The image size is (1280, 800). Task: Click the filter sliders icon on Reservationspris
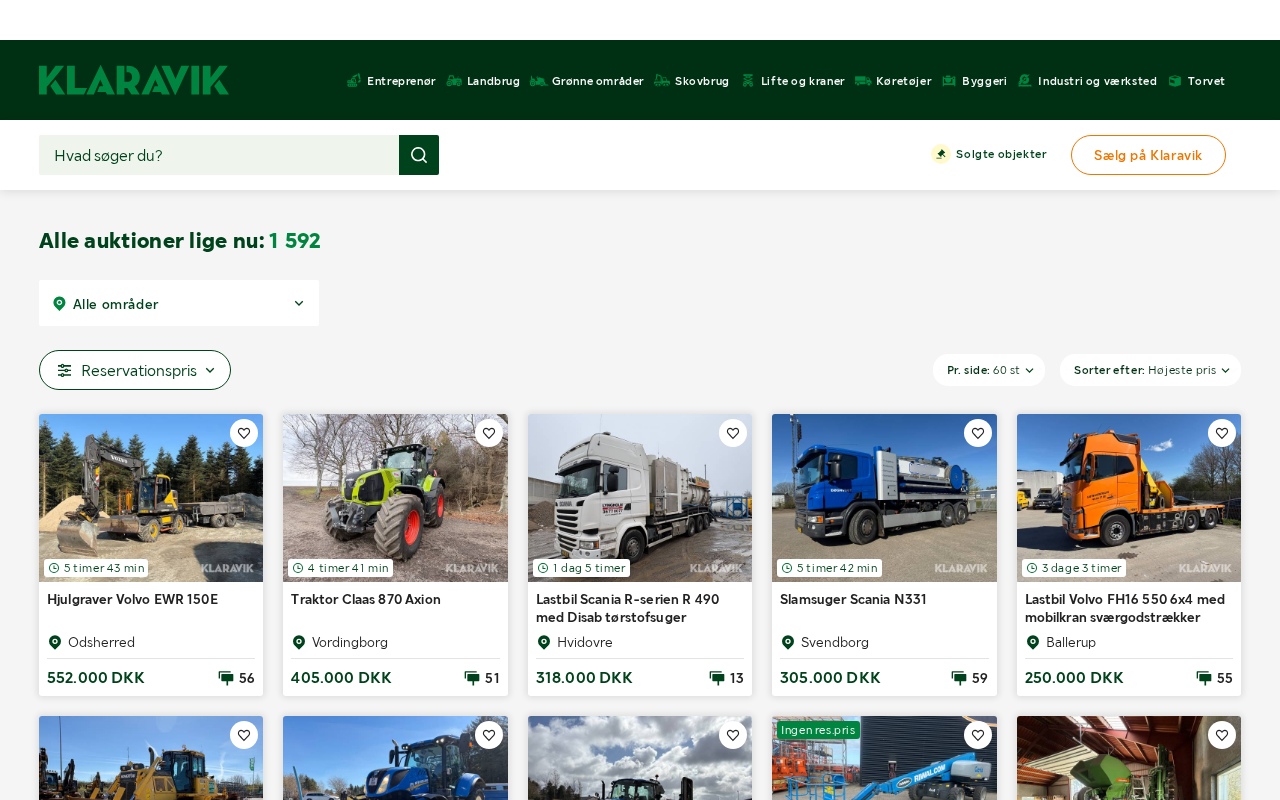[65, 370]
